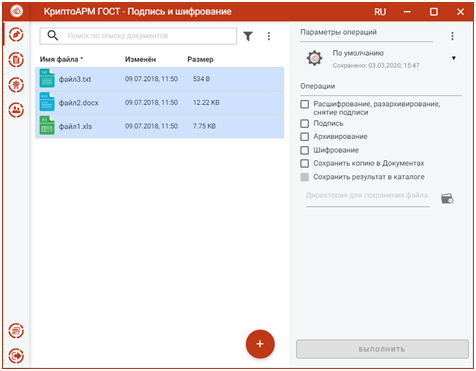Viewport: 476px width, 371px height.
Task: Select the файл3.txt file name
Action: click(x=75, y=79)
